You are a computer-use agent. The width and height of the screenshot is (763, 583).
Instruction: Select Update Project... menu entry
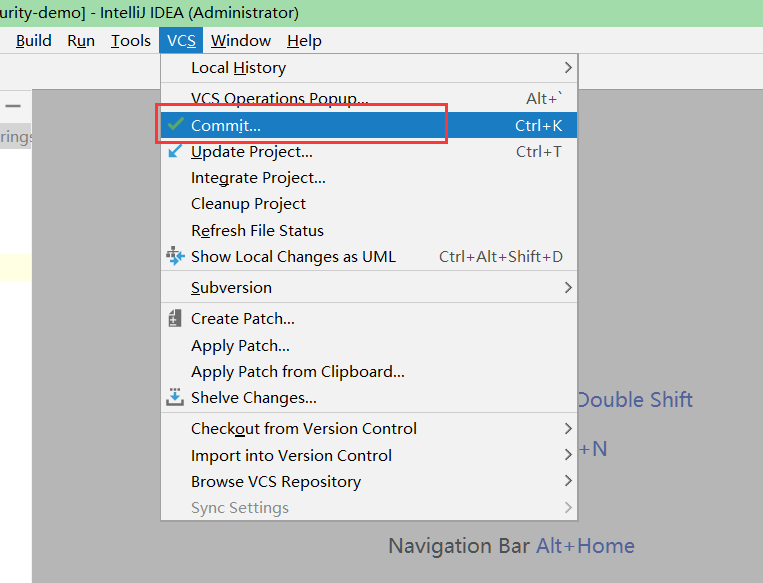[x=369, y=151]
